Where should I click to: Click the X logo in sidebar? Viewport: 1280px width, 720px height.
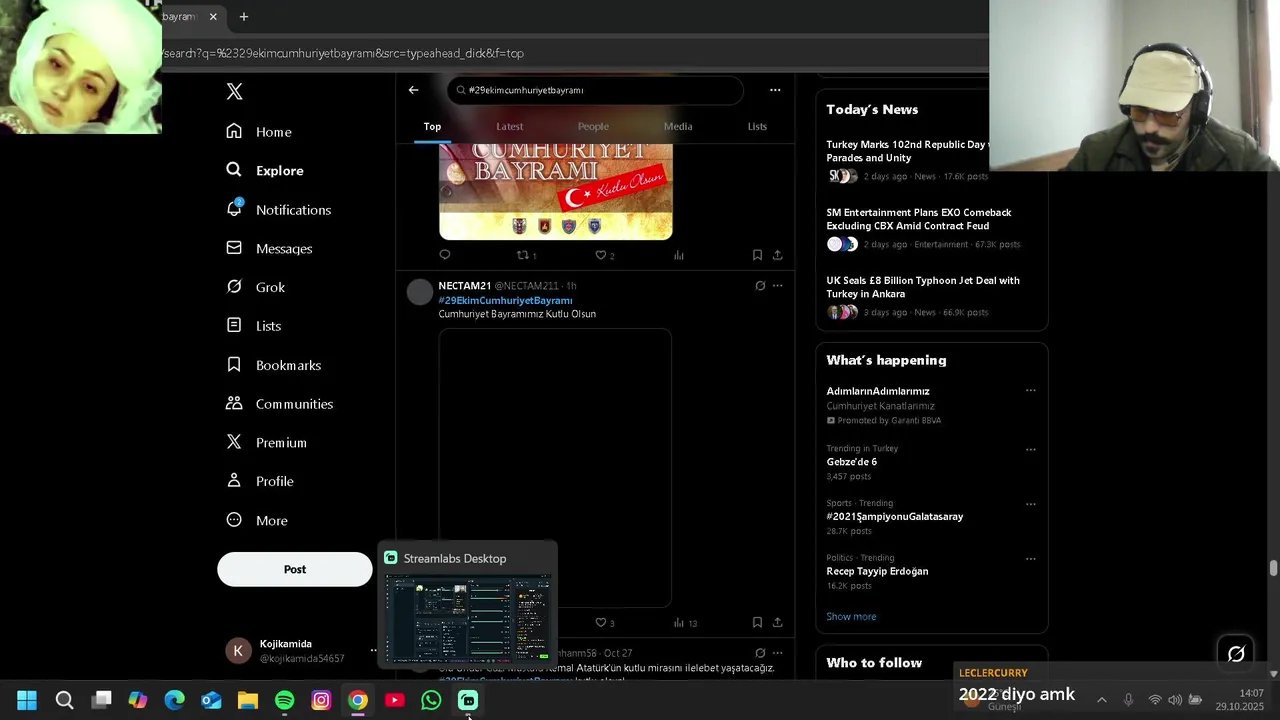234,91
